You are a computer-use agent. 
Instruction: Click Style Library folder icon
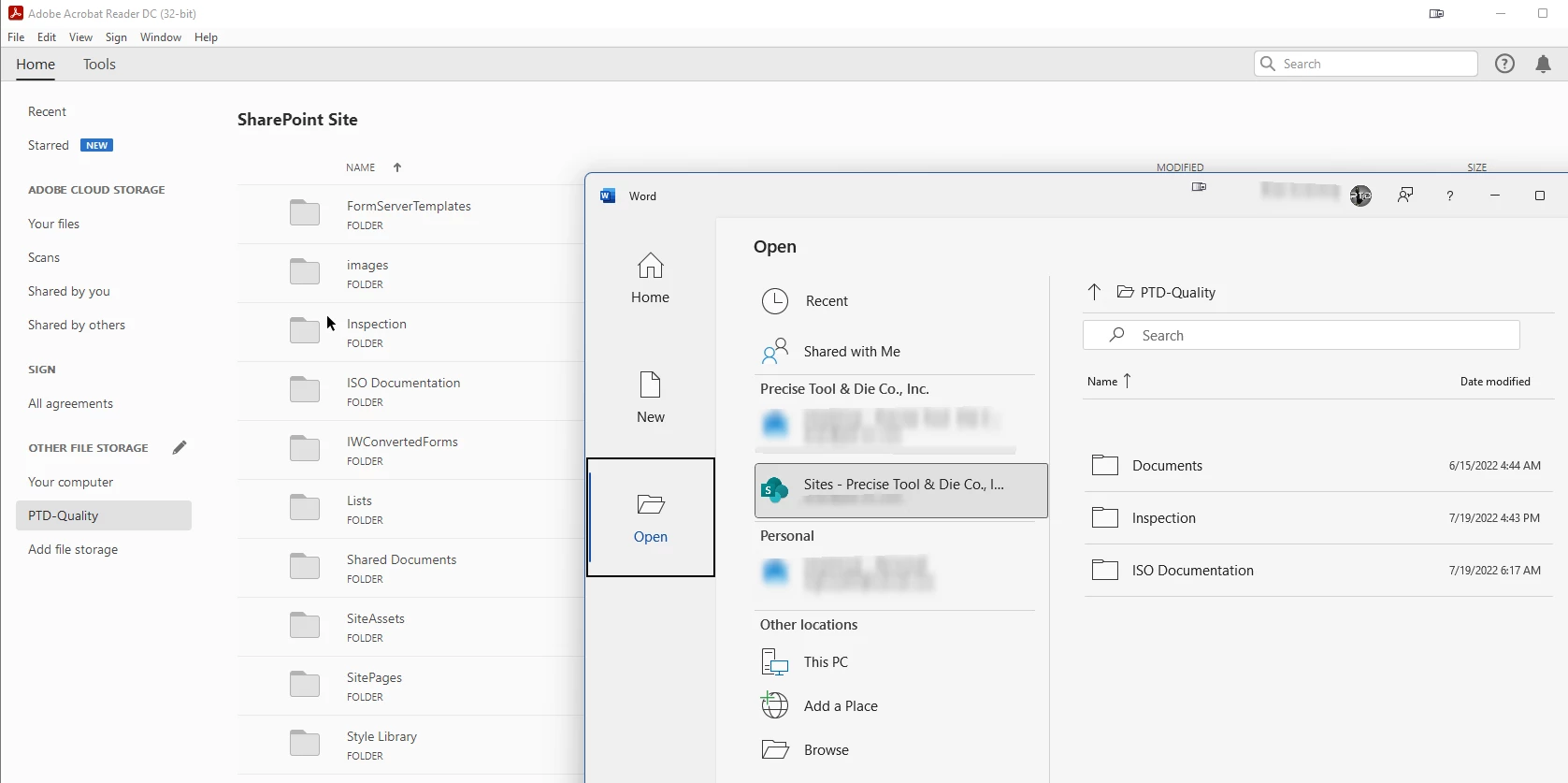305,743
